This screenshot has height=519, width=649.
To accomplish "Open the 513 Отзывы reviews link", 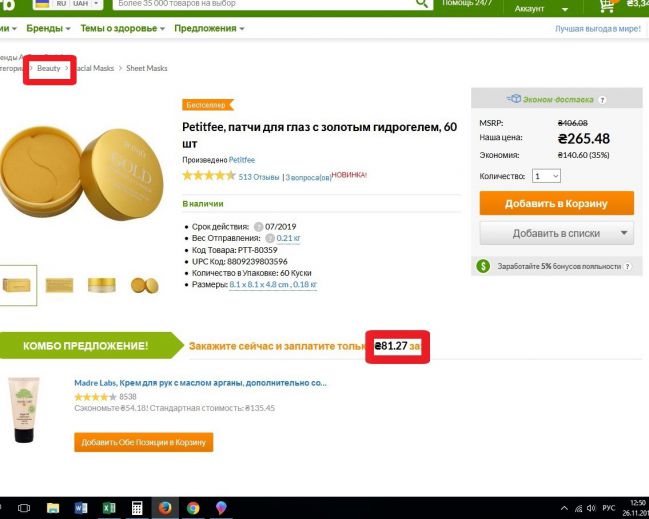I will point(259,177).
